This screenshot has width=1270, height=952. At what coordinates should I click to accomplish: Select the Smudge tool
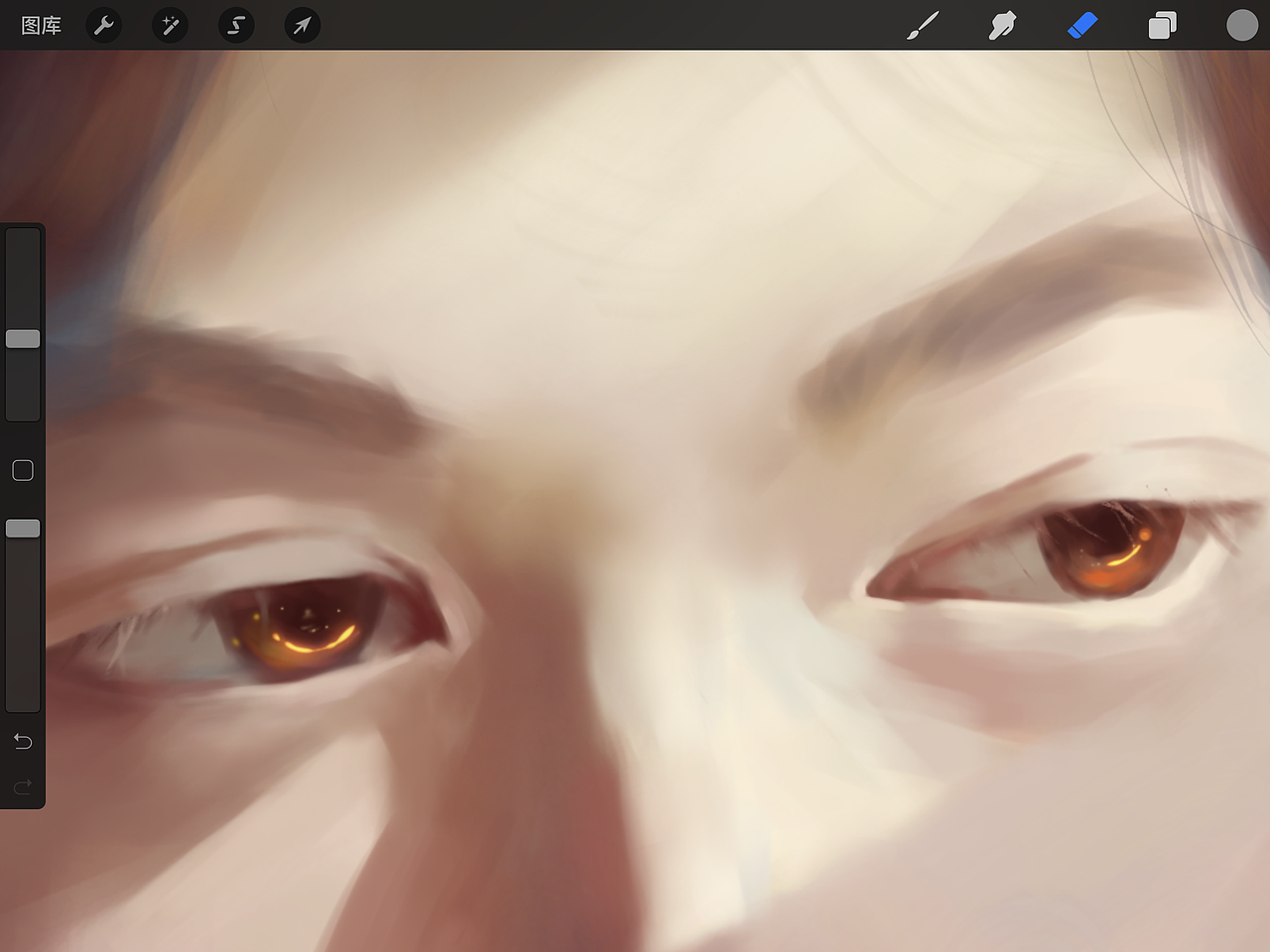click(1002, 26)
